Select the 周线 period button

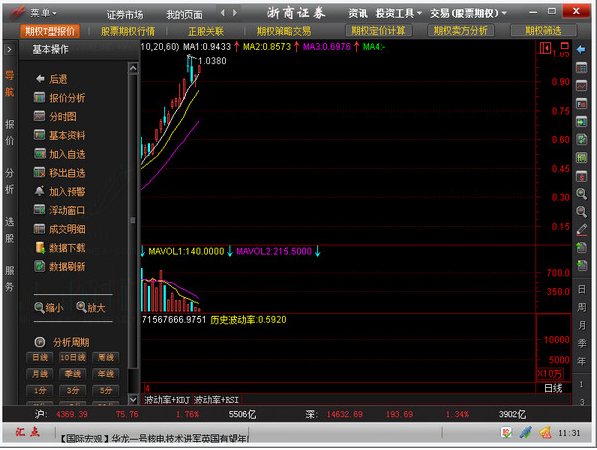(106, 357)
